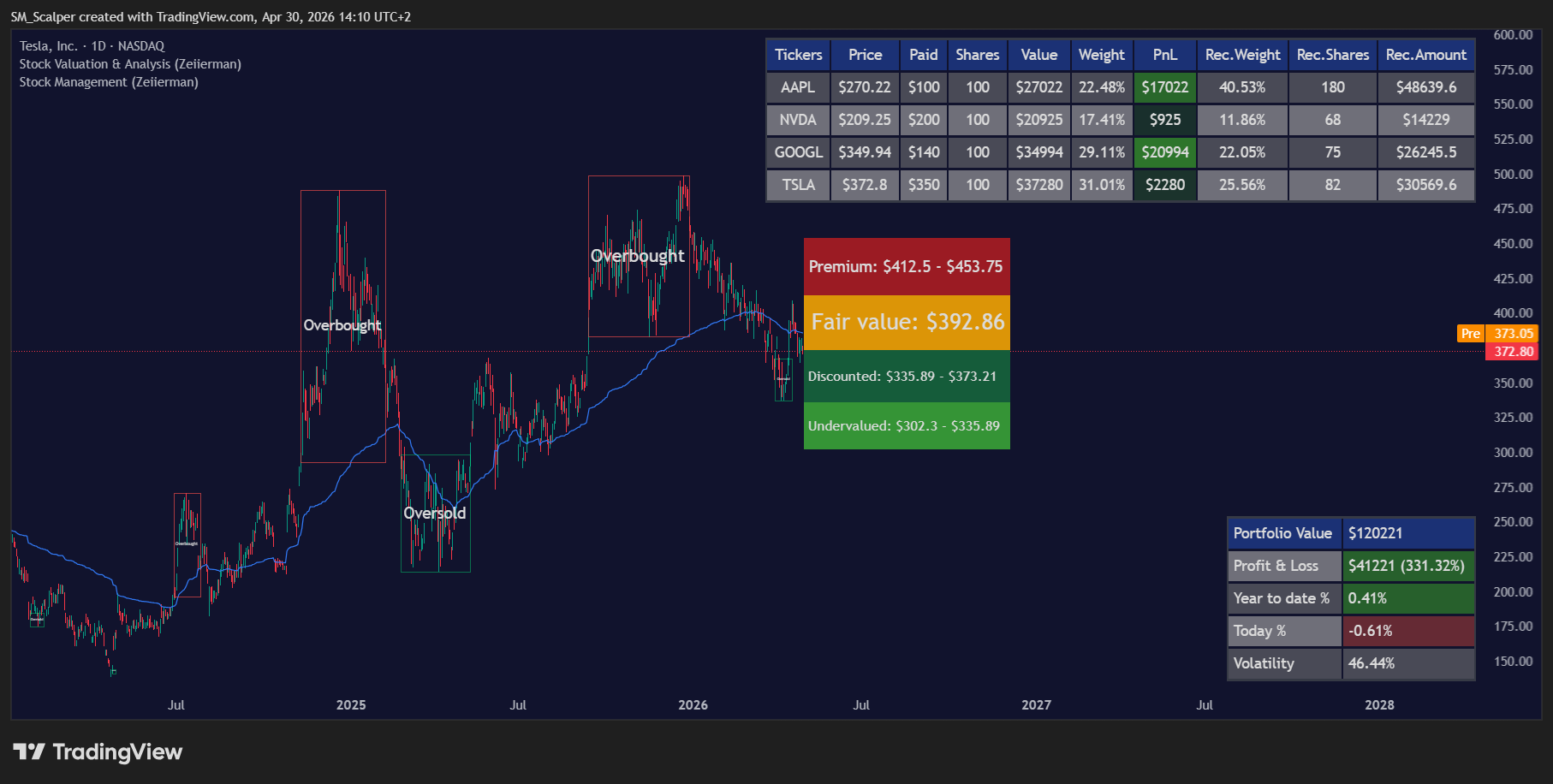Click the Oversold zone label
Screen dimensions: 1553x784
pyautogui.click(x=435, y=513)
